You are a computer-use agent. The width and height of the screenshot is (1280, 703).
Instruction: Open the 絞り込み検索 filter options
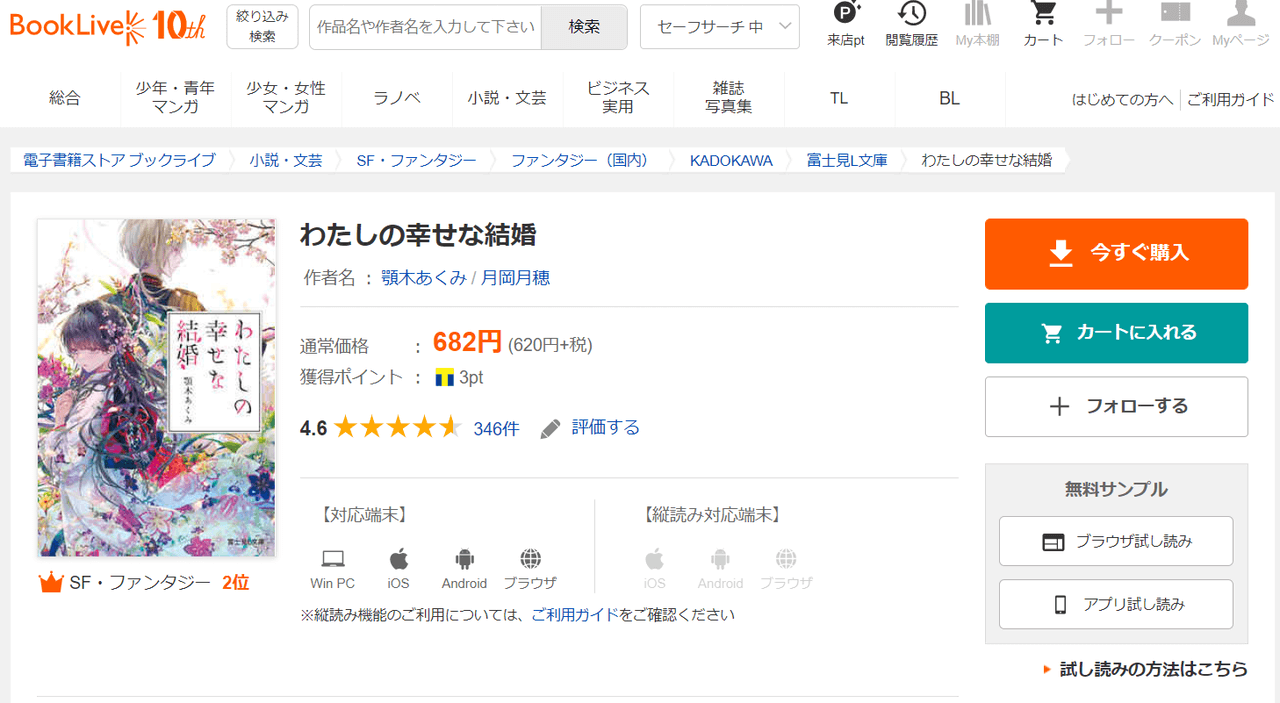(262, 27)
